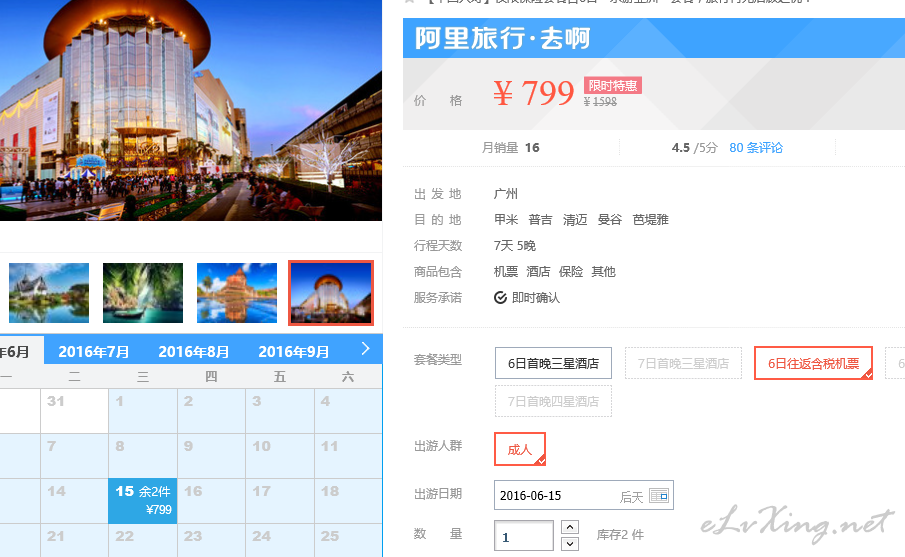
Task: Click the 限时特惠 promotion badge
Action: coord(612,85)
